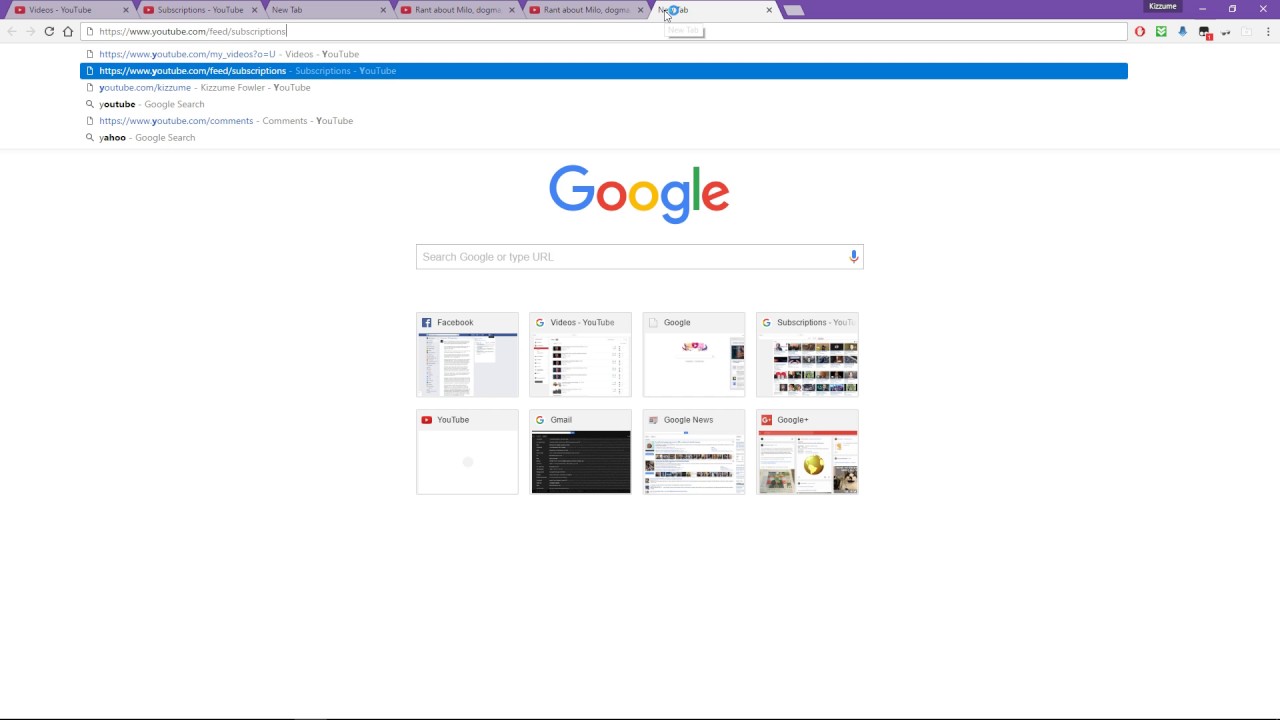Open the black extension icon with red badge
This screenshot has height=720, width=1280.
[x=1205, y=33]
